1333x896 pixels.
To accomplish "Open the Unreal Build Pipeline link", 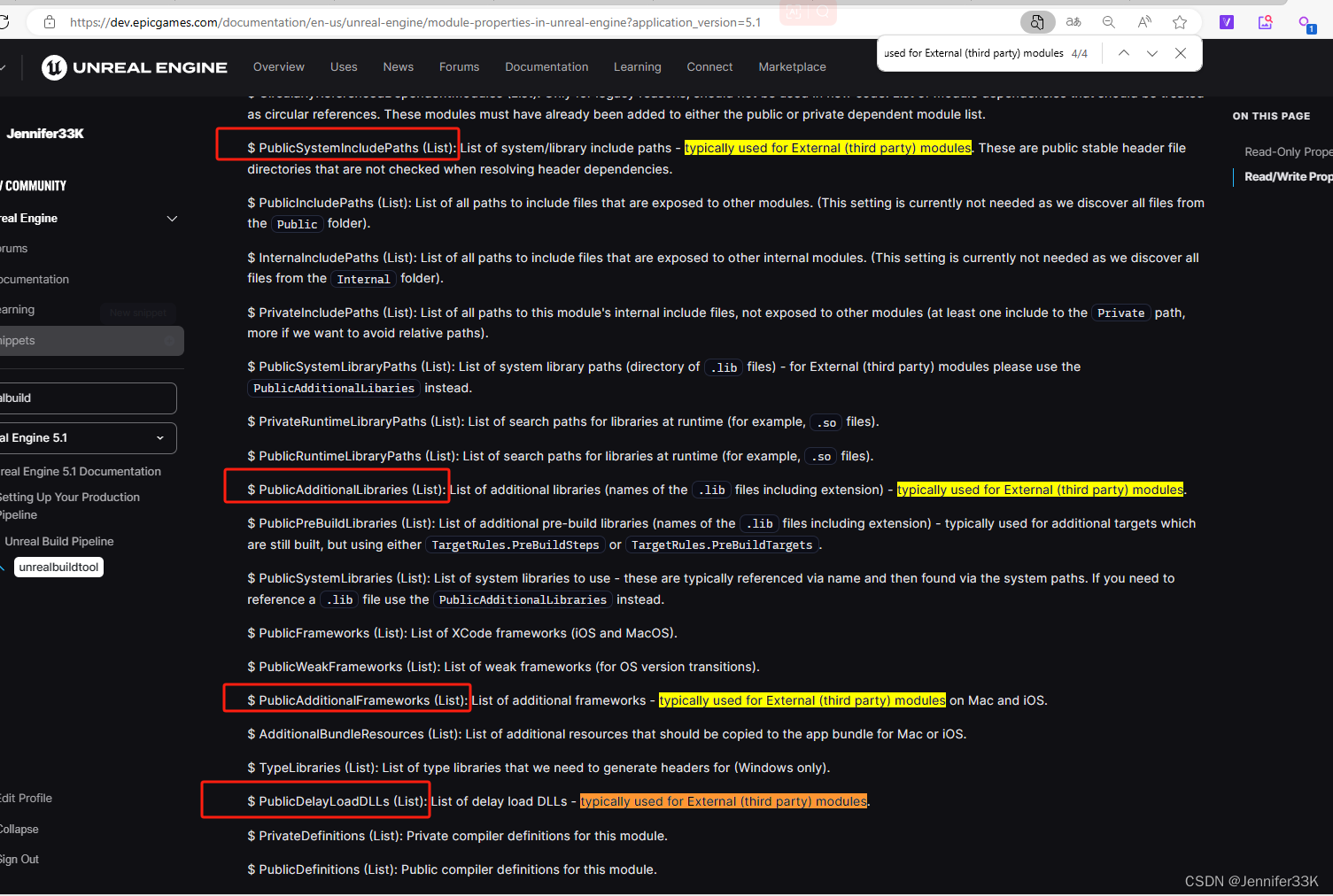I will pyautogui.click(x=58, y=541).
